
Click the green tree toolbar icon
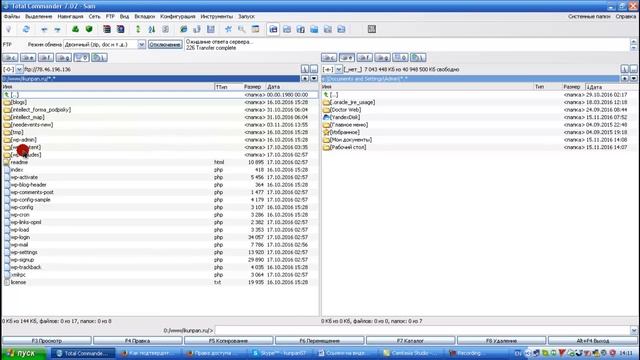tap(76, 29)
